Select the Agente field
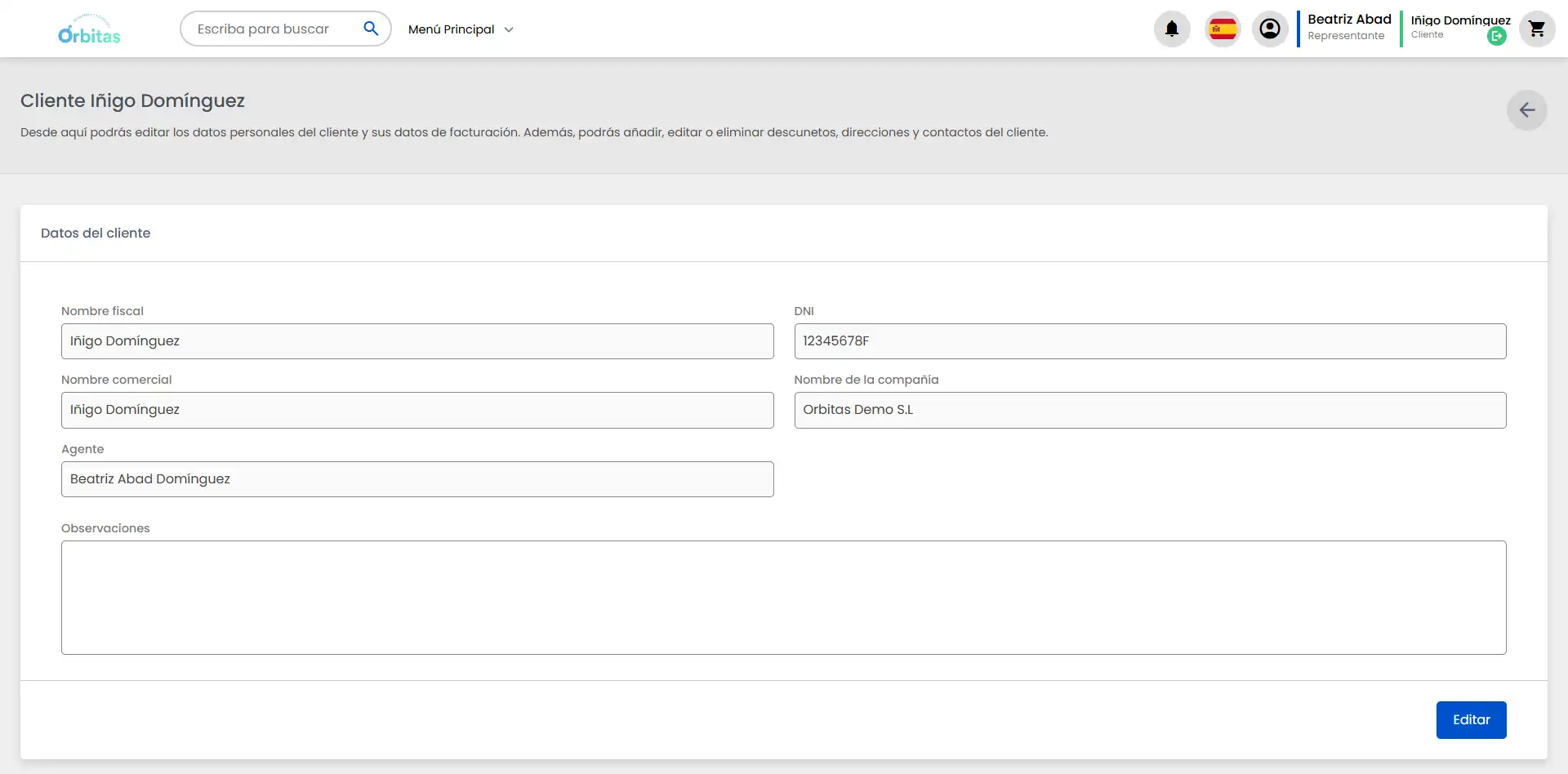 [x=417, y=479]
